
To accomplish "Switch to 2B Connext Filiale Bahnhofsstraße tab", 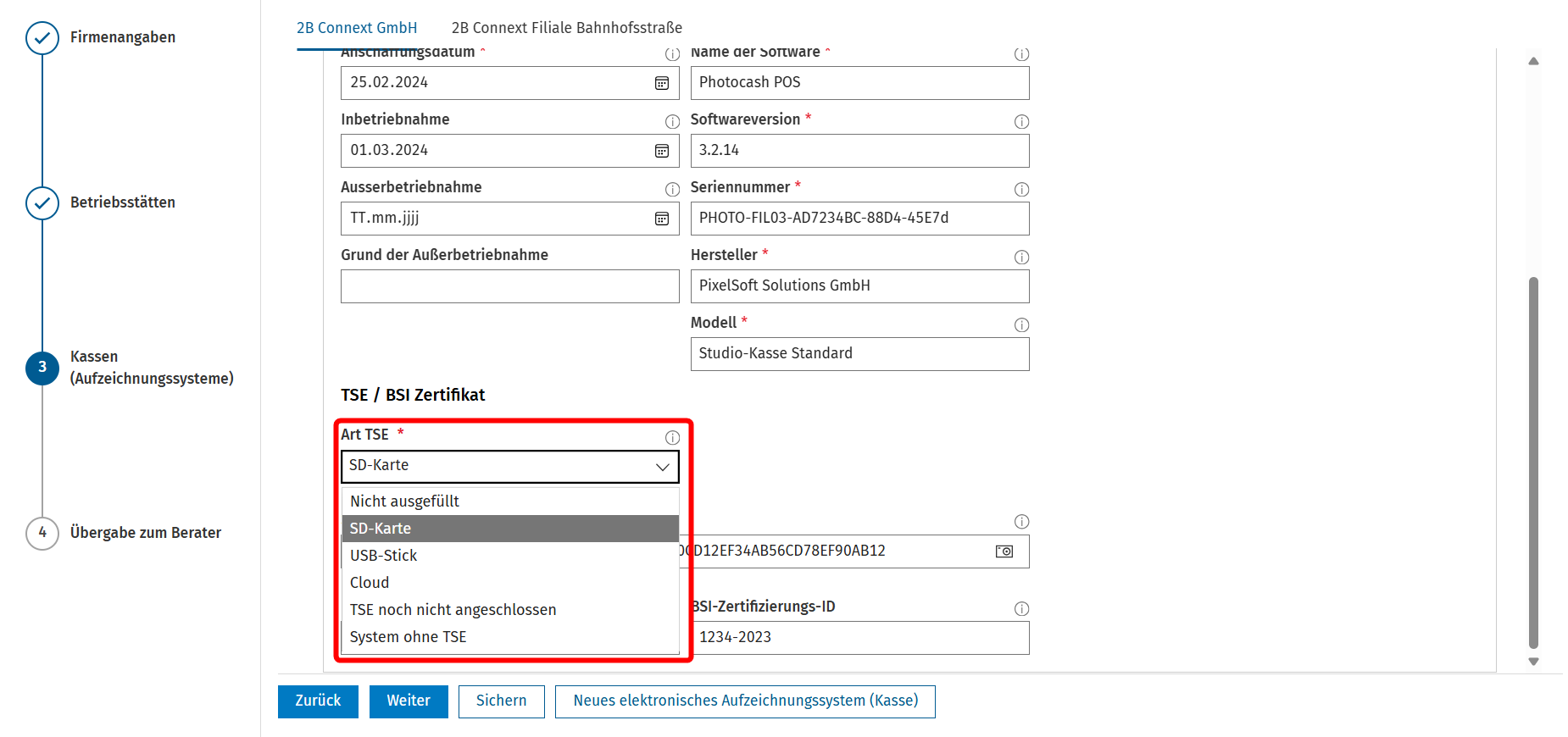I will coord(566,28).
